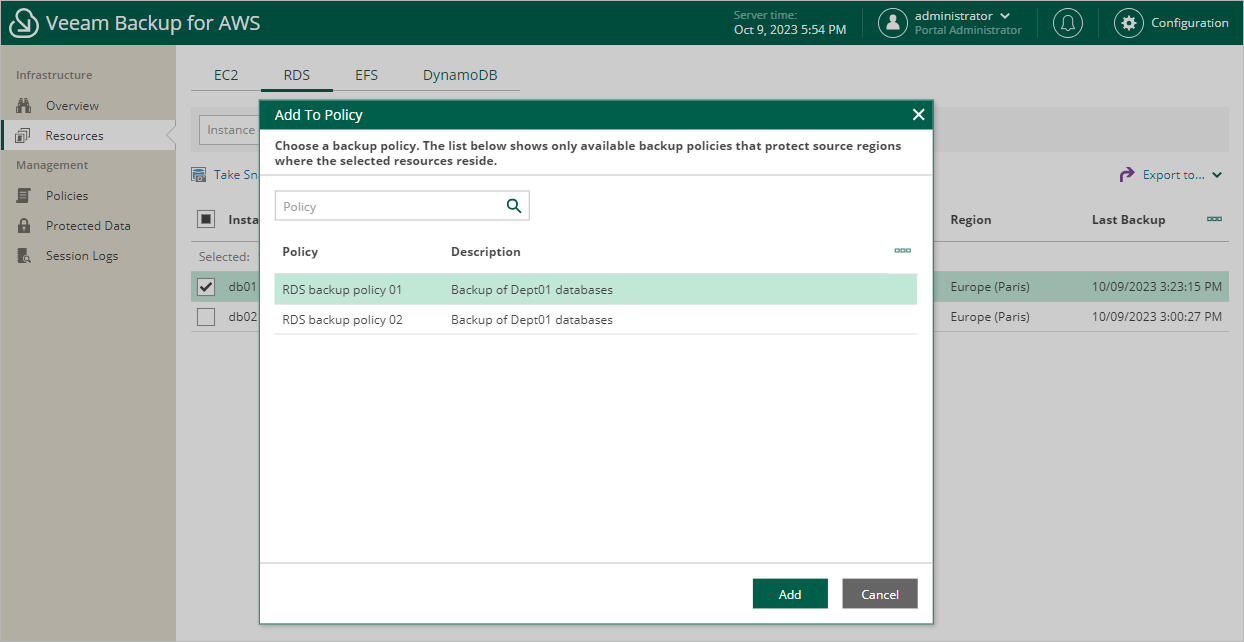
Task: Click the Policies sidebar icon
Action: pos(25,196)
